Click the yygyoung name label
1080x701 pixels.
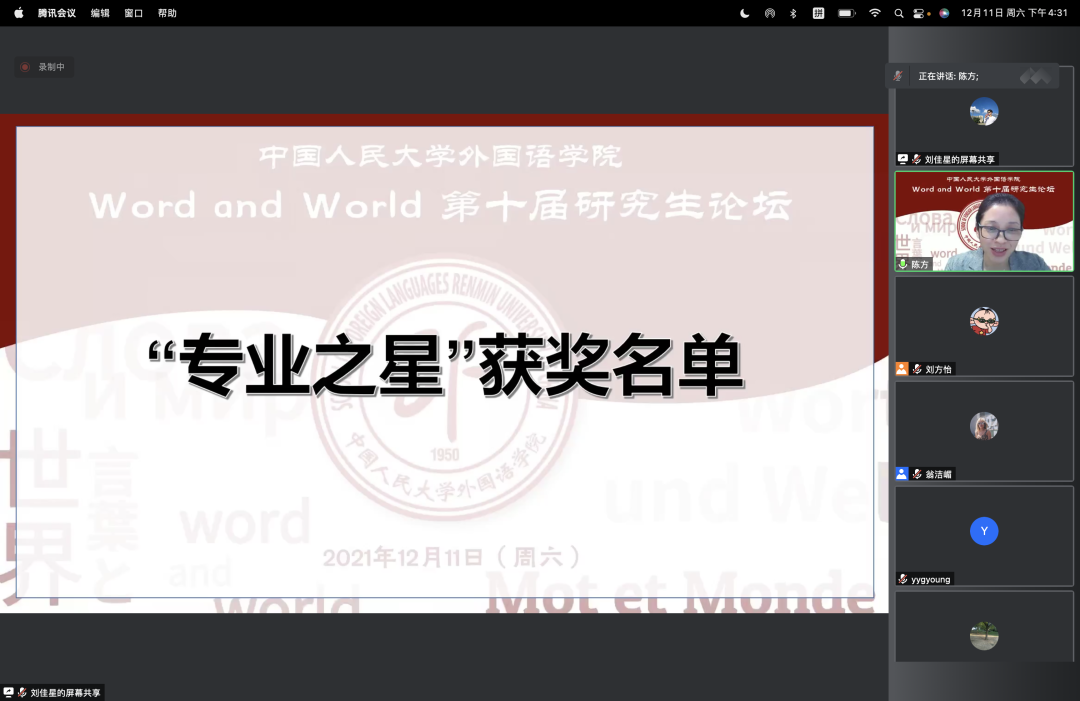[931, 580]
